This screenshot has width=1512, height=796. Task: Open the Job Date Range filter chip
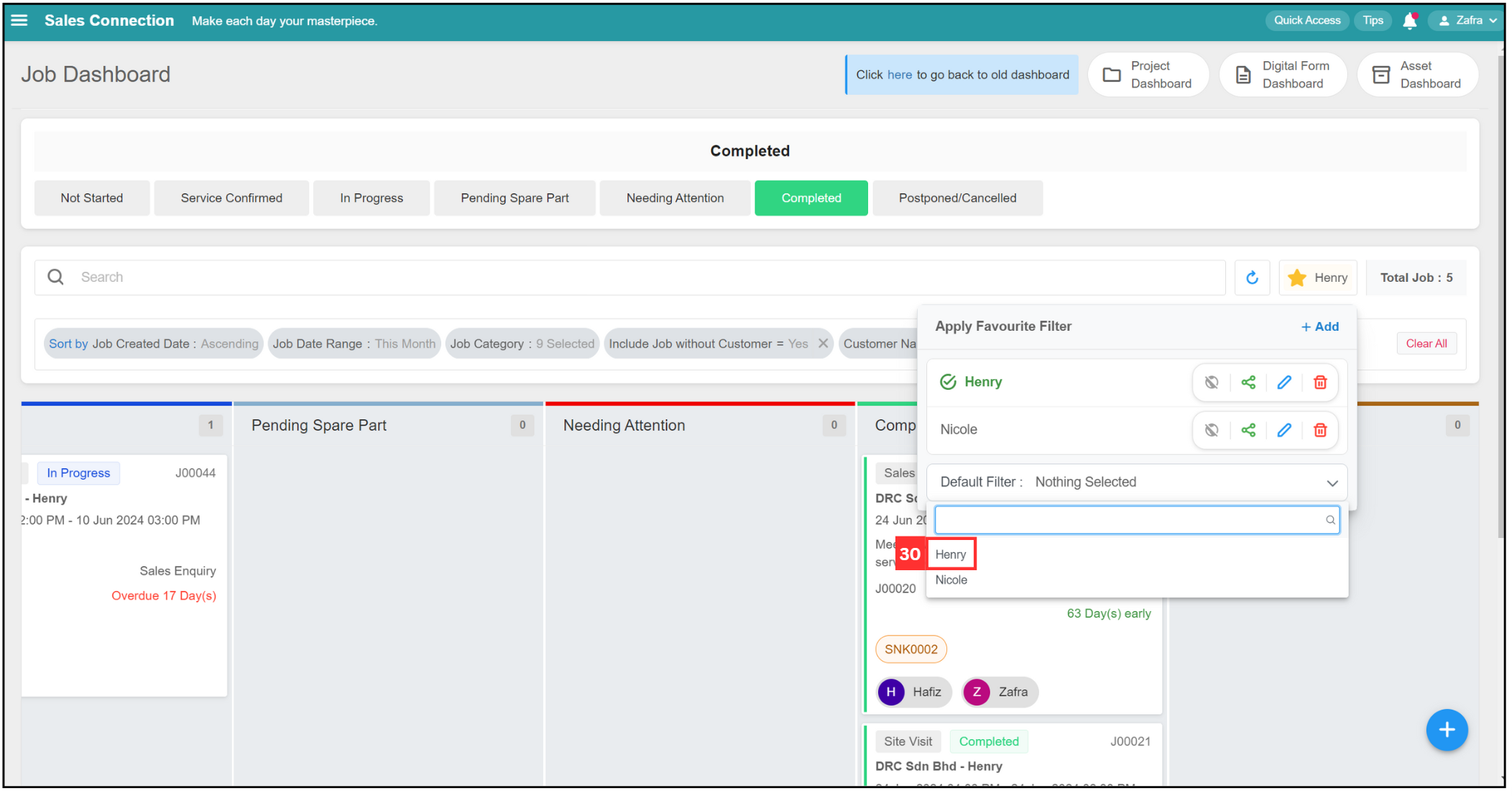pyautogui.click(x=354, y=344)
